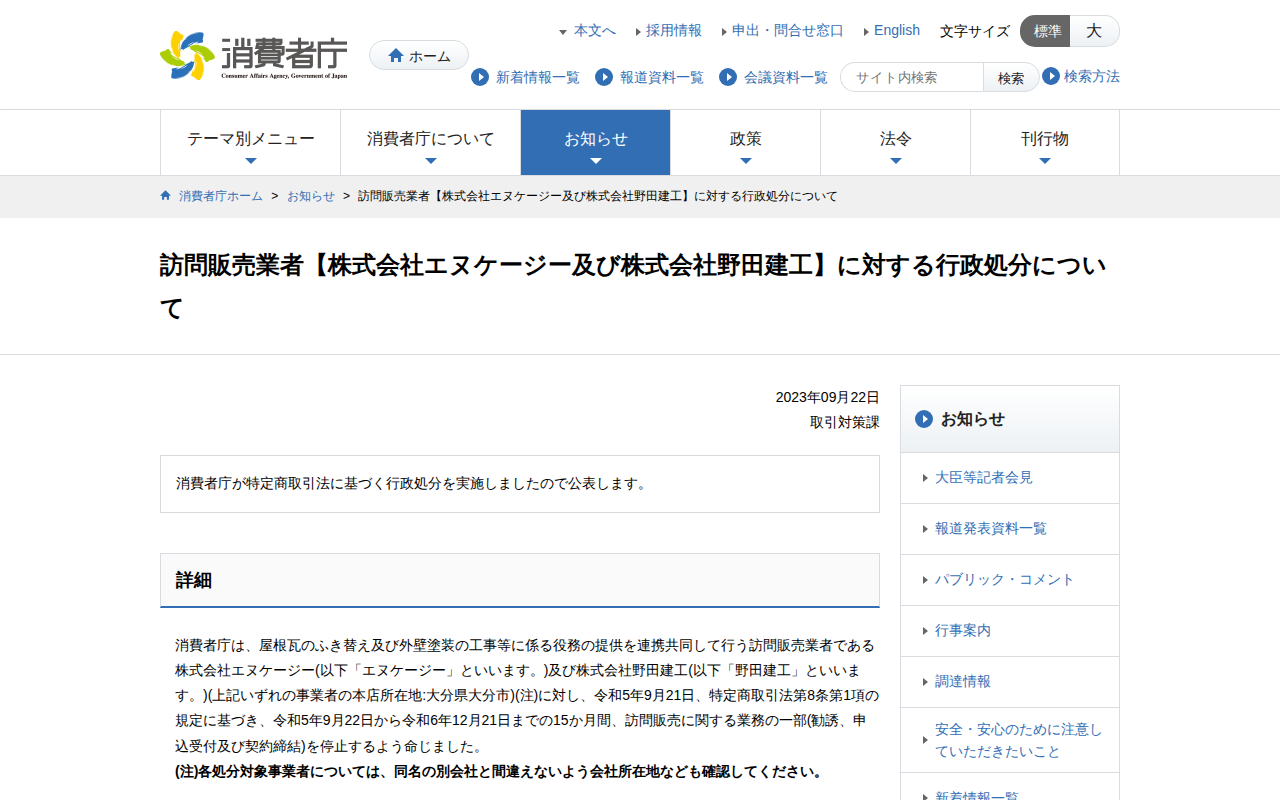Click the bullet arrow before 報道発表資料一覧
This screenshot has height=800, width=1280.
click(x=925, y=529)
